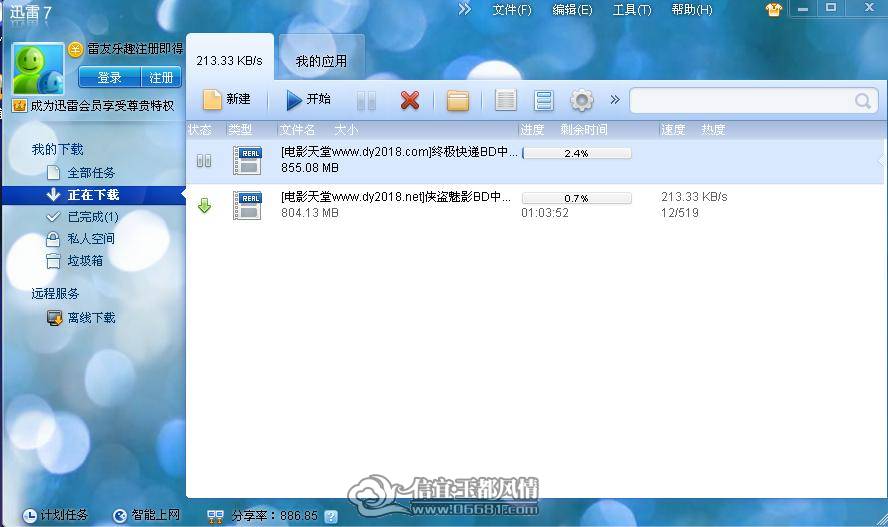Click the 12/519 heat value
The image size is (888, 527).
[x=680, y=213]
